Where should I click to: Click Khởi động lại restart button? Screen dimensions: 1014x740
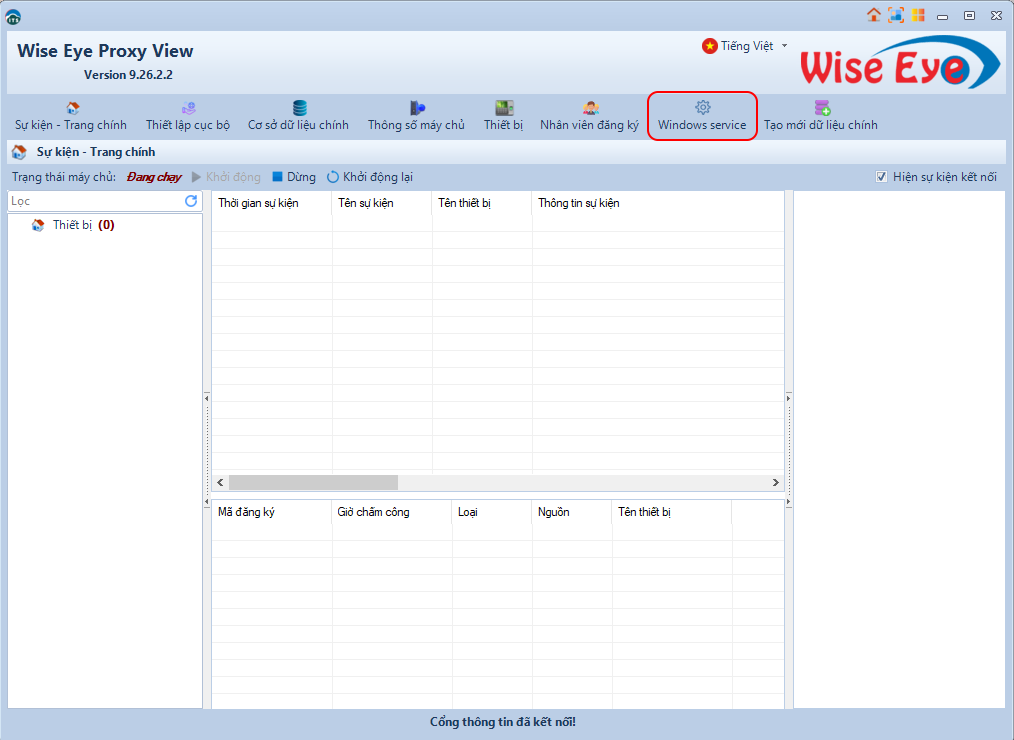pos(369,177)
